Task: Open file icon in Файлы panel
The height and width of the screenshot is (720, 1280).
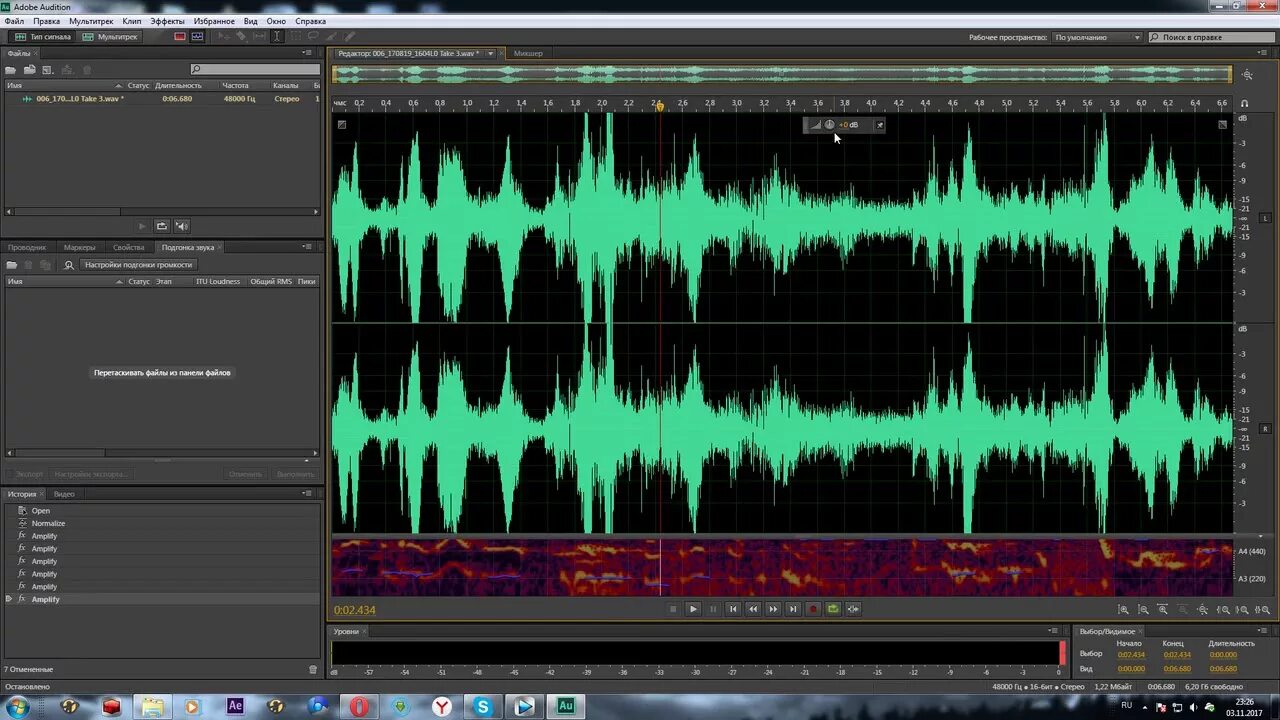Action: [x=11, y=70]
